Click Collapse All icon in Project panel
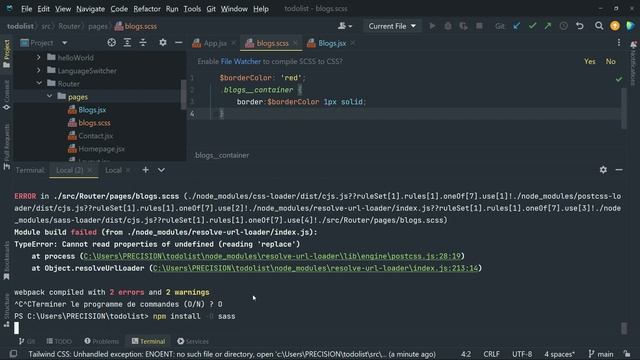Image resolution: width=640 pixels, height=360 pixels. [x=143, y=42]
